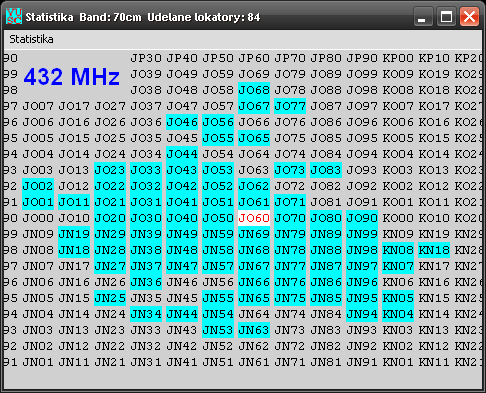Maximize the Statistika window
486x393 pixels.
(x=446, y=16)
